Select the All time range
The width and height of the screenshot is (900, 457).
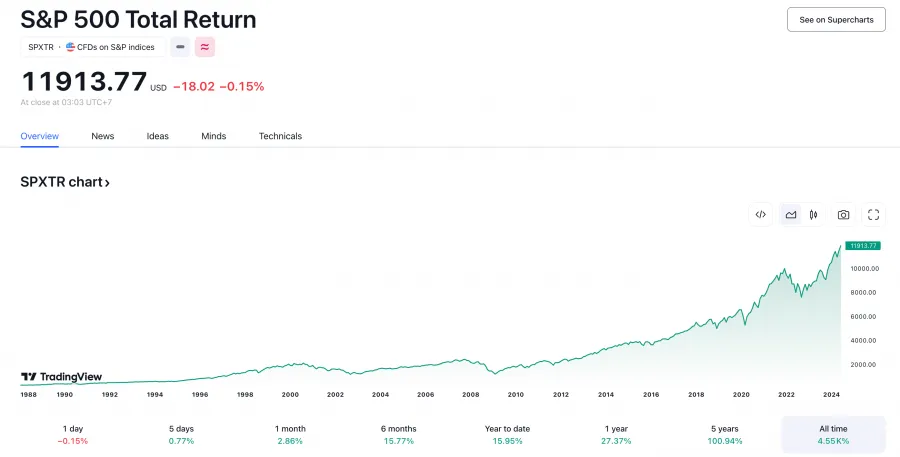point(833,435)
